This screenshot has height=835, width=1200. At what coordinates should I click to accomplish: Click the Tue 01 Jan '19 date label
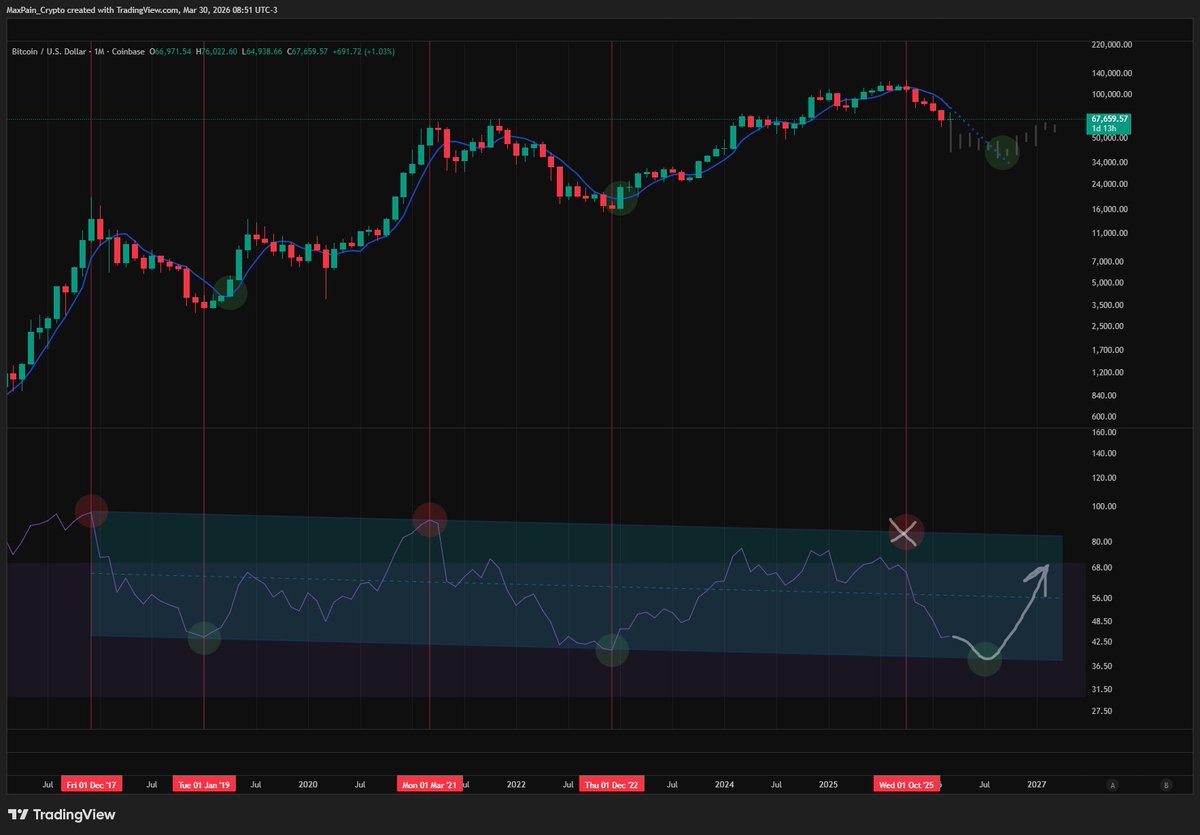tap(204, 785)
